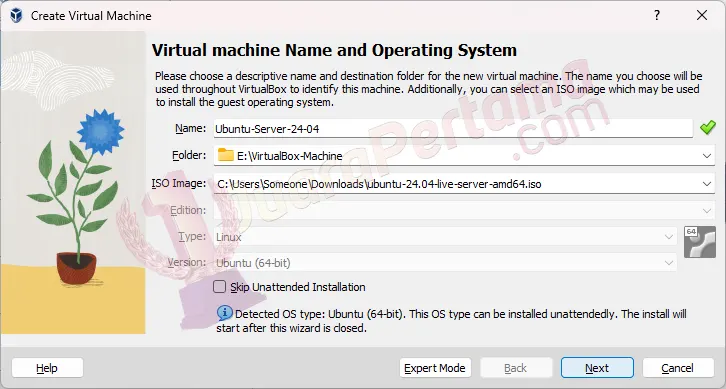Open the disabled Edition dropdown

[x=464, y=211]
